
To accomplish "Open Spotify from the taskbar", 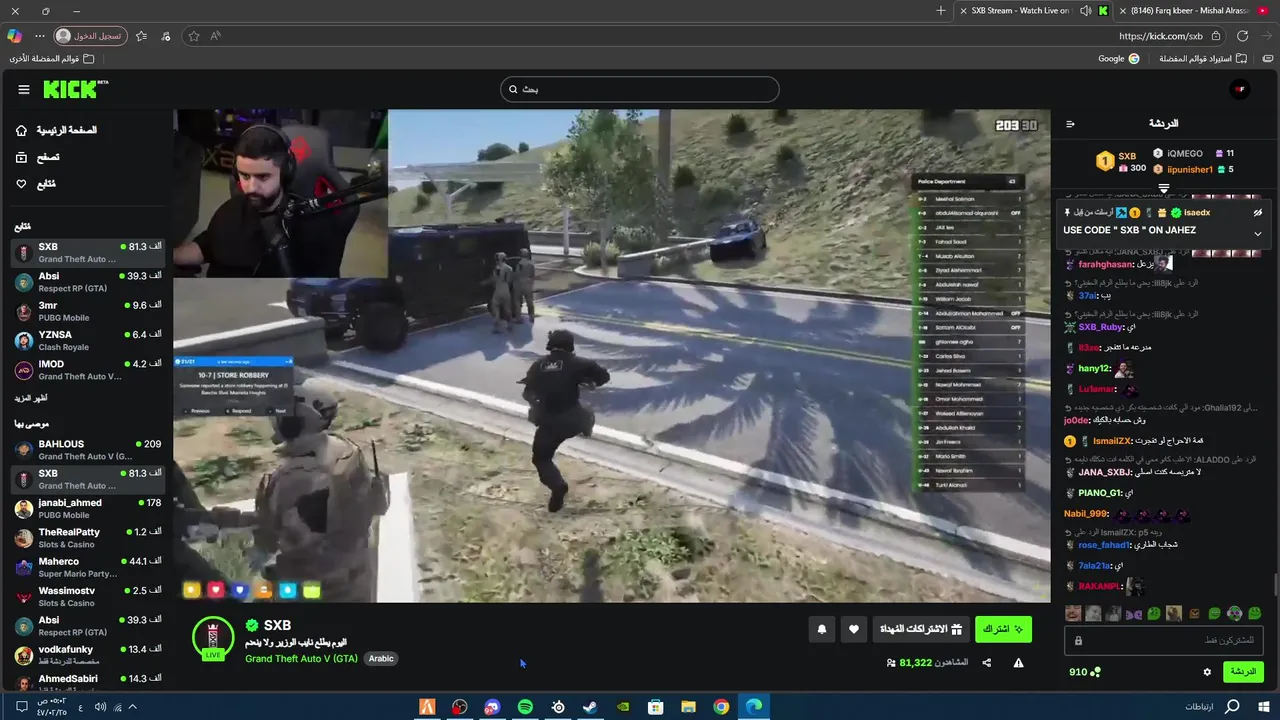I will [x=525, y=707].
